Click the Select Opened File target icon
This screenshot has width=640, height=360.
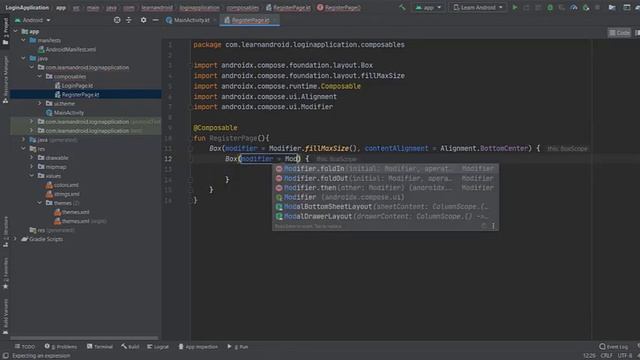pos(117,20)
